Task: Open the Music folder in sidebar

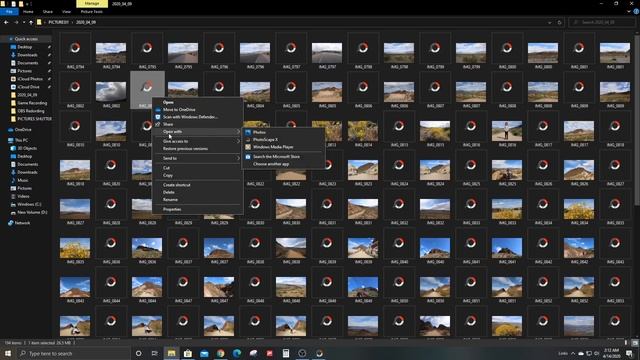Action: pyautogui.click(x=22, y=180)
